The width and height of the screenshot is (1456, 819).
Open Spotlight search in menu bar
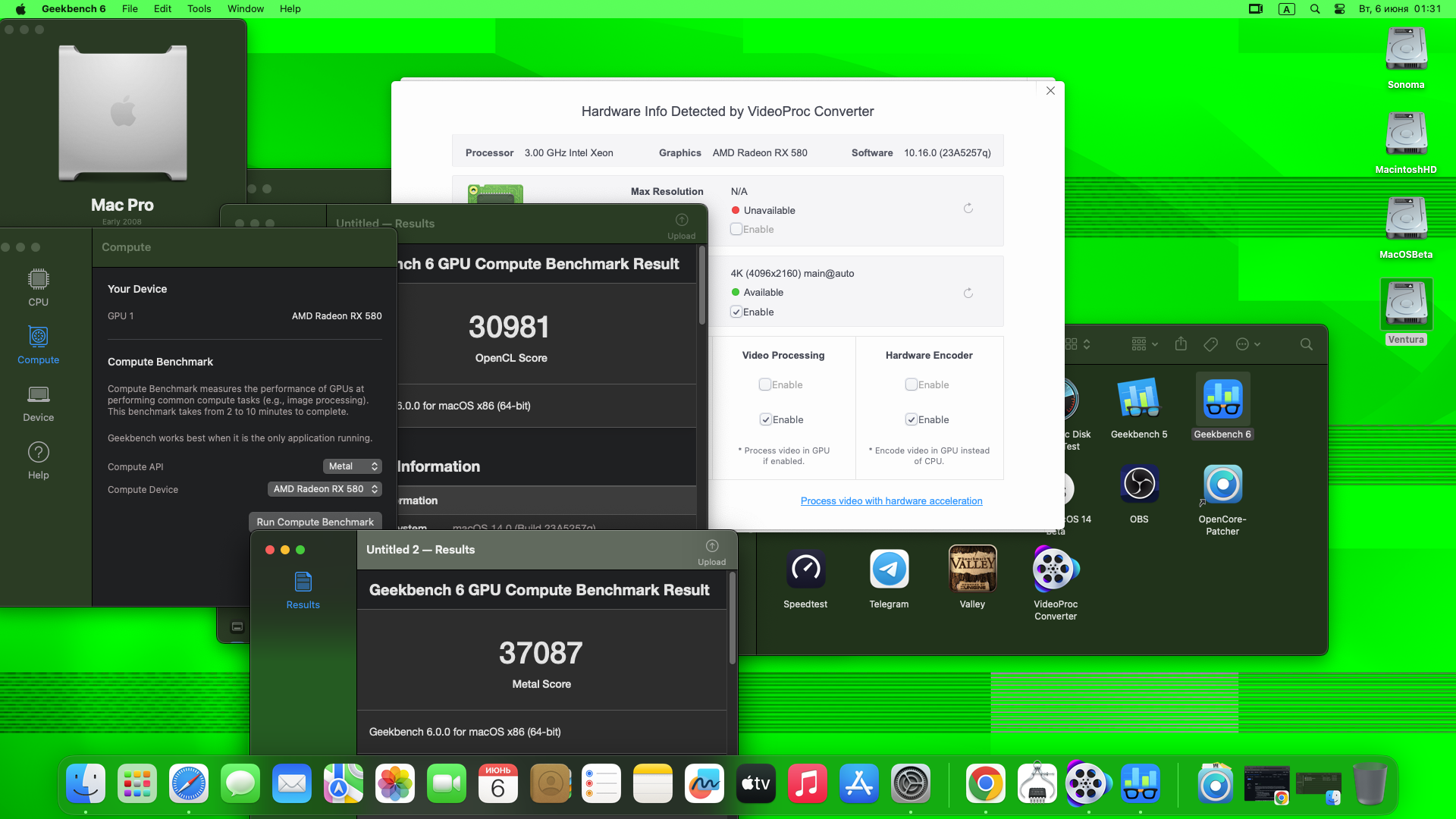click(1315, 9)
